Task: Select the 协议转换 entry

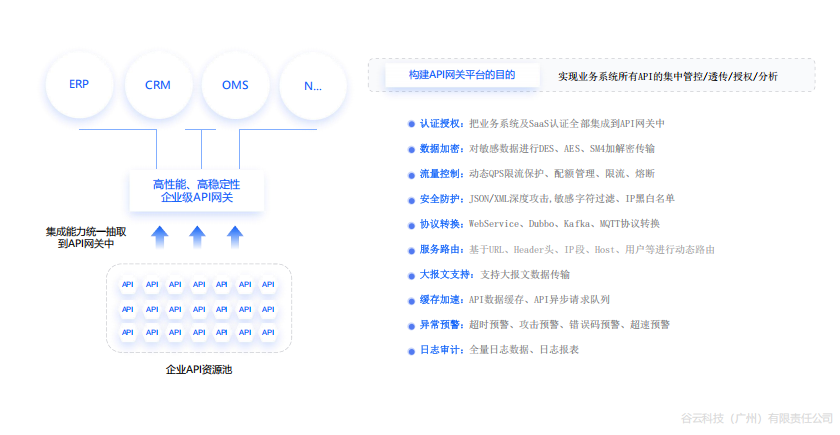Action: tap(439, 224)
